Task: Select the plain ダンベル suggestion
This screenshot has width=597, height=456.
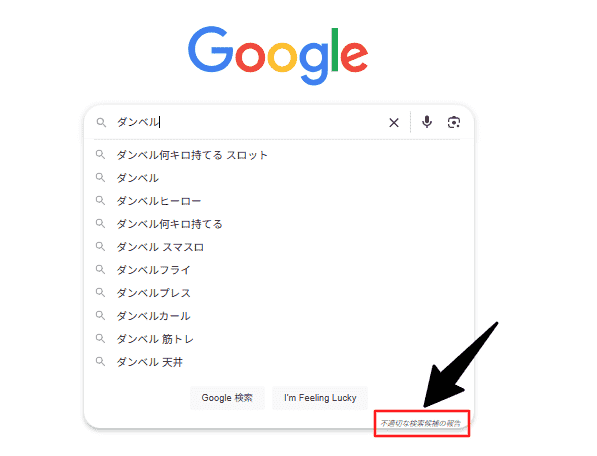Action: [279, 178]
